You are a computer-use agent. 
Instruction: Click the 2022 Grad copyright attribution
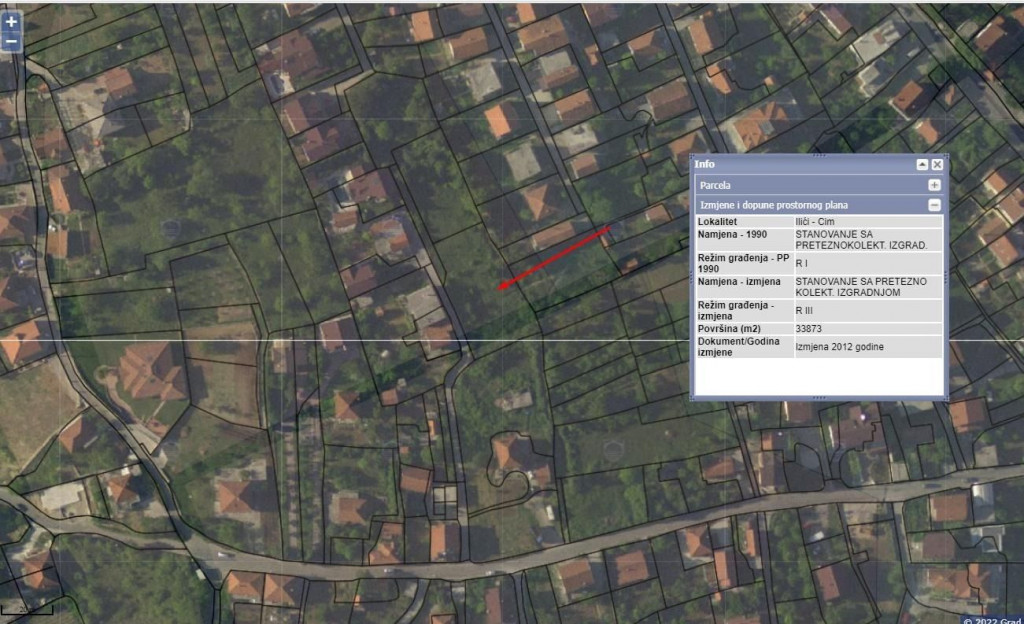pos(992,619)
